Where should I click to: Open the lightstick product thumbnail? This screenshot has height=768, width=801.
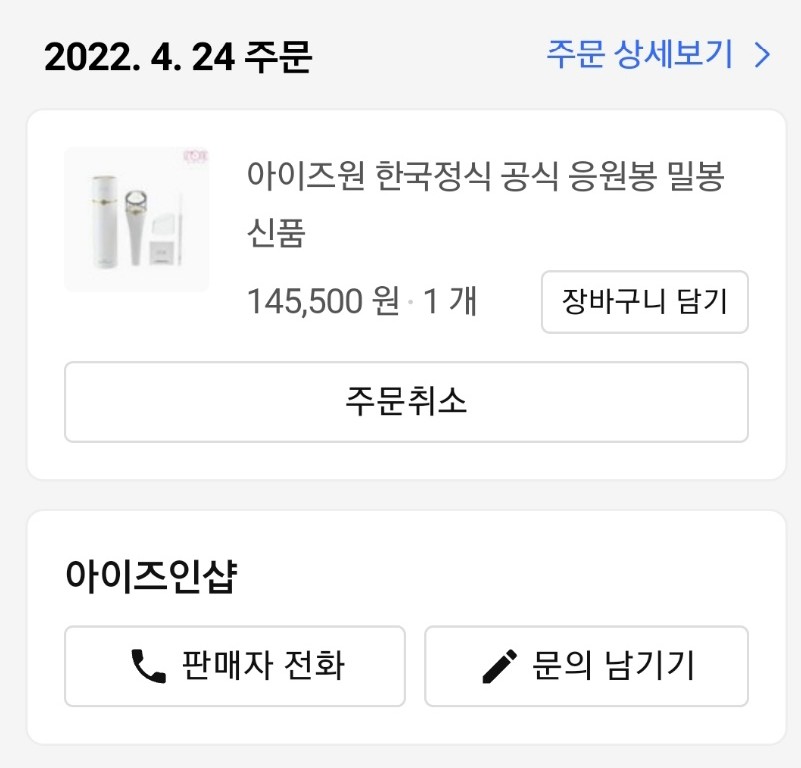(137, 219)
